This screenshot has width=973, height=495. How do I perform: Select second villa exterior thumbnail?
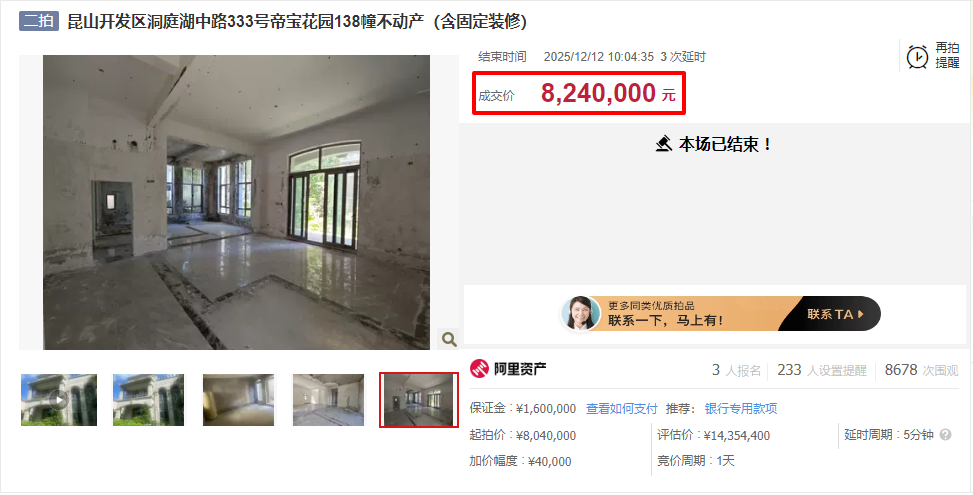click(148, 399)
